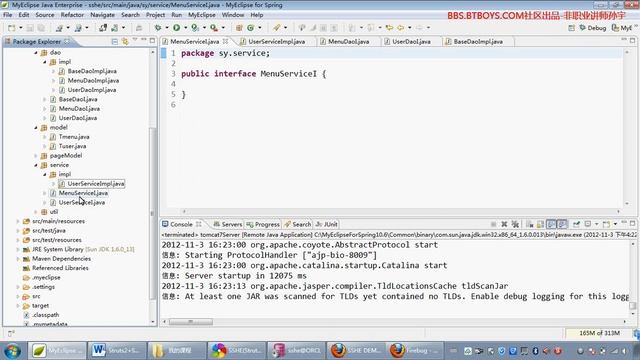Switch to the UserDaoI.java editor tab
The height and width of the screenshot is (360, 640).
411,42
